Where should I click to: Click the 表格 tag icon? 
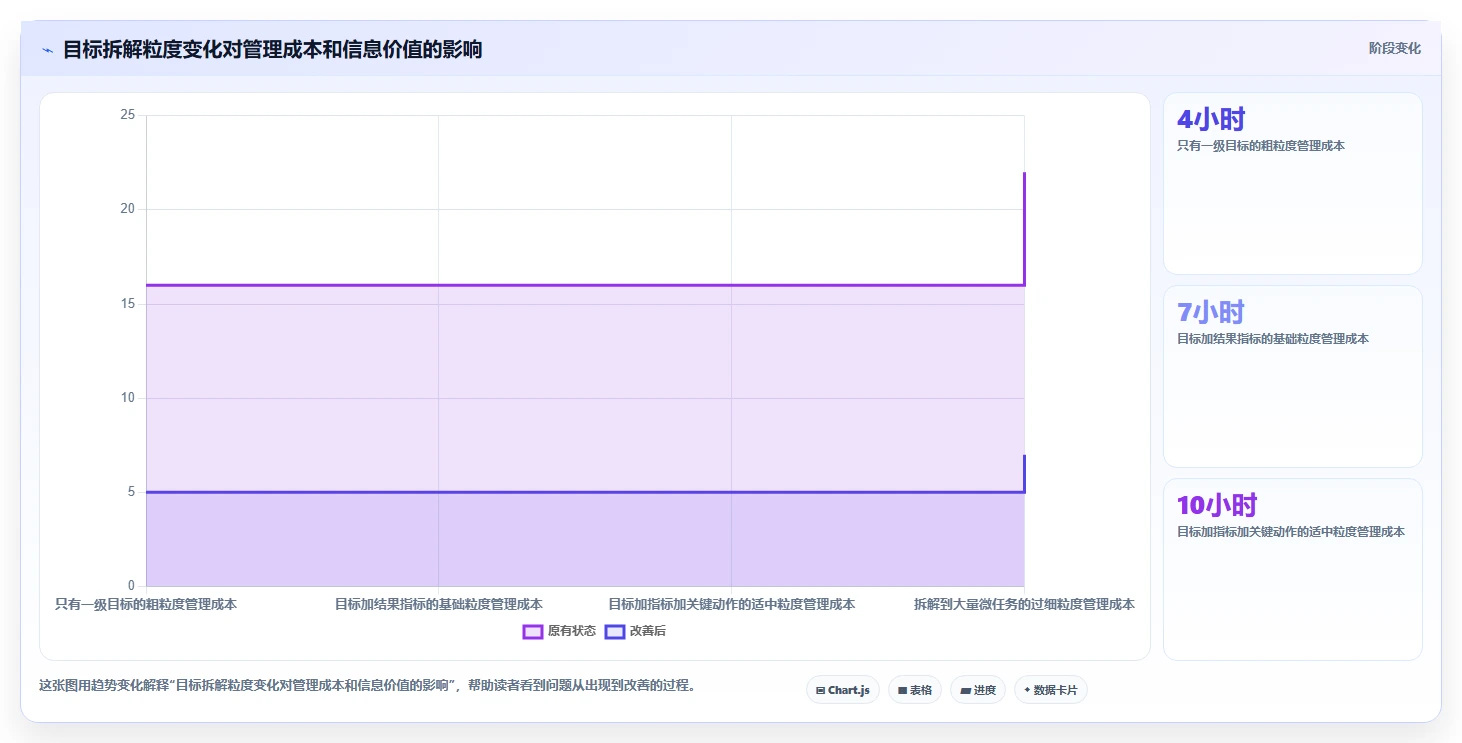[902, 690]
